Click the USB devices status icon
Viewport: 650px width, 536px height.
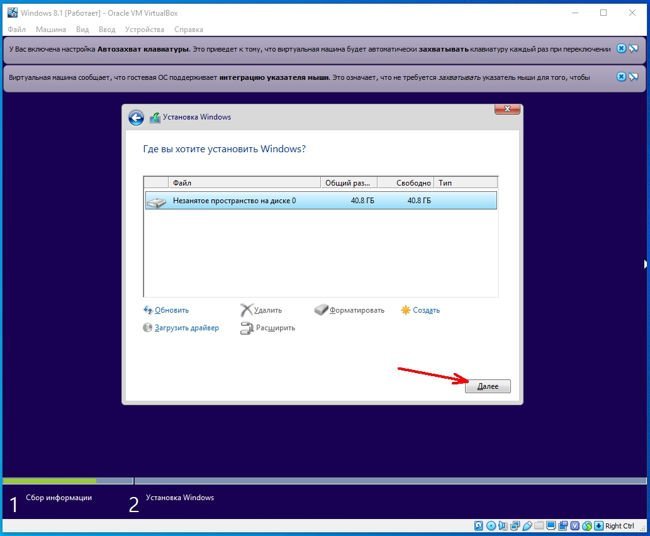[527, 526]
